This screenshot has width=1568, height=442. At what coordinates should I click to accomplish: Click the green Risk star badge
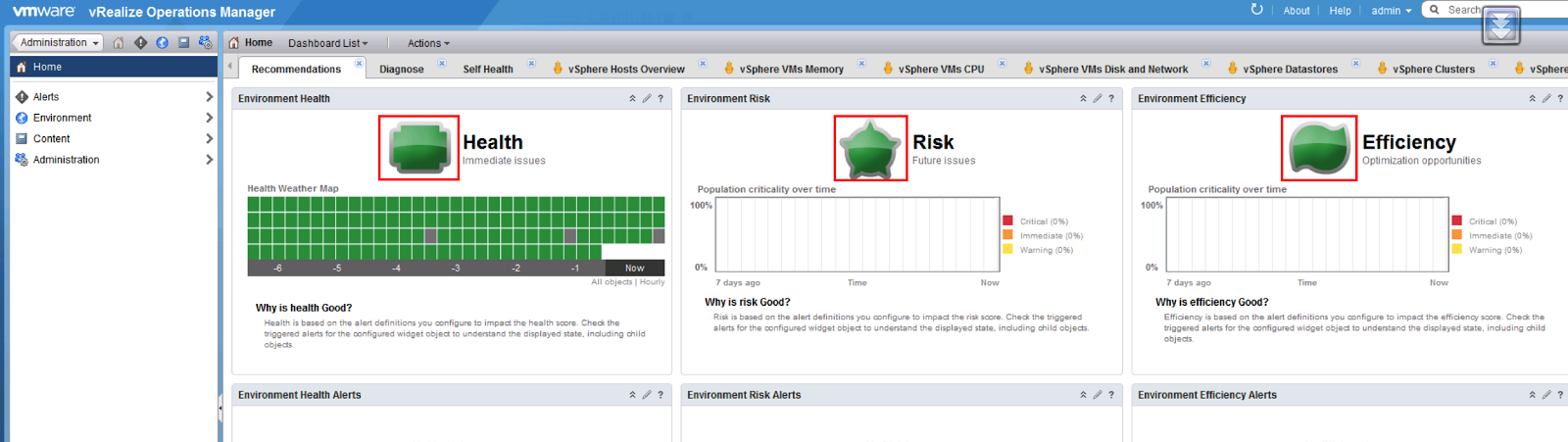click(x=870, y=149)
